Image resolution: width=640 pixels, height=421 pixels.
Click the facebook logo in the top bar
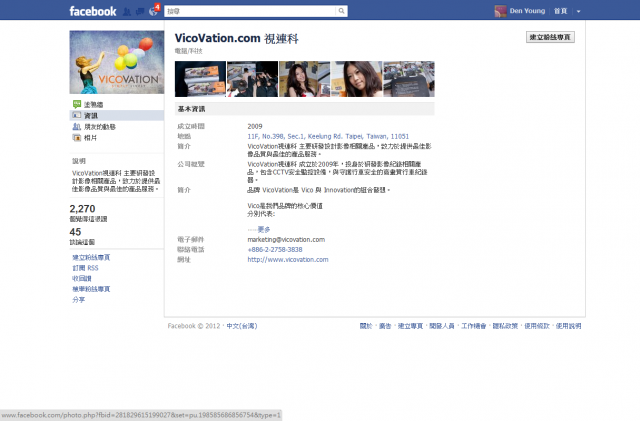(93, 11)
